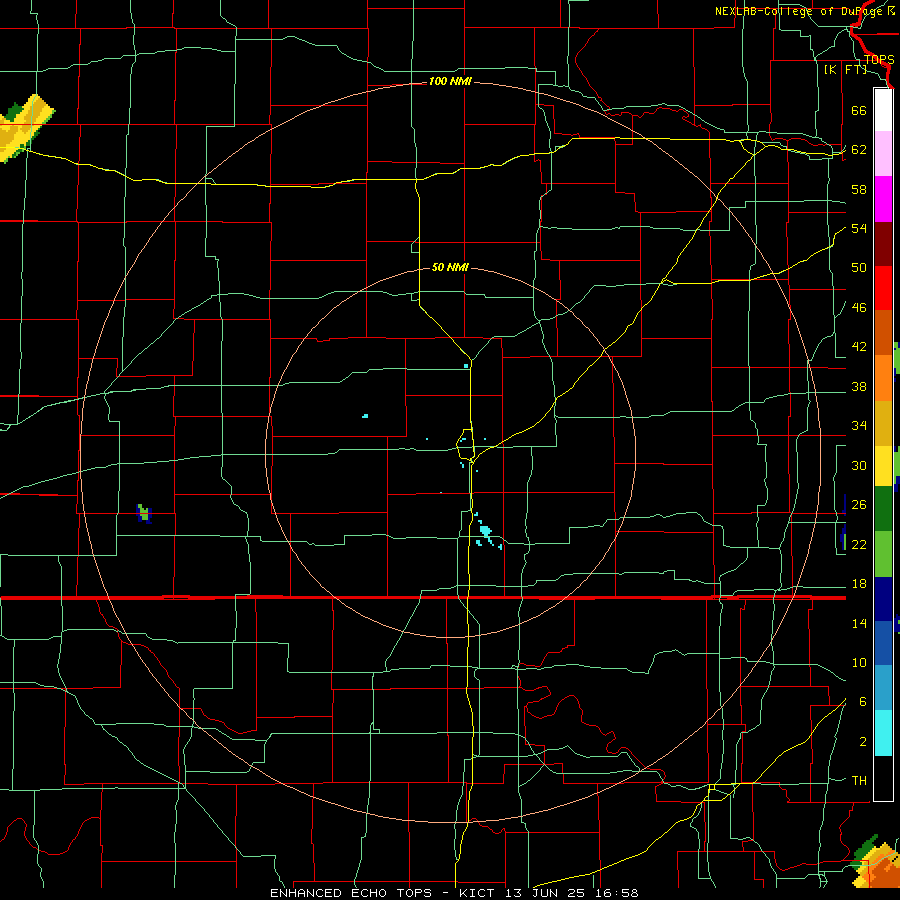900x900 pixels.
Task: Click the white swatch in the tops legend
Action: click(x=883, y=110)
